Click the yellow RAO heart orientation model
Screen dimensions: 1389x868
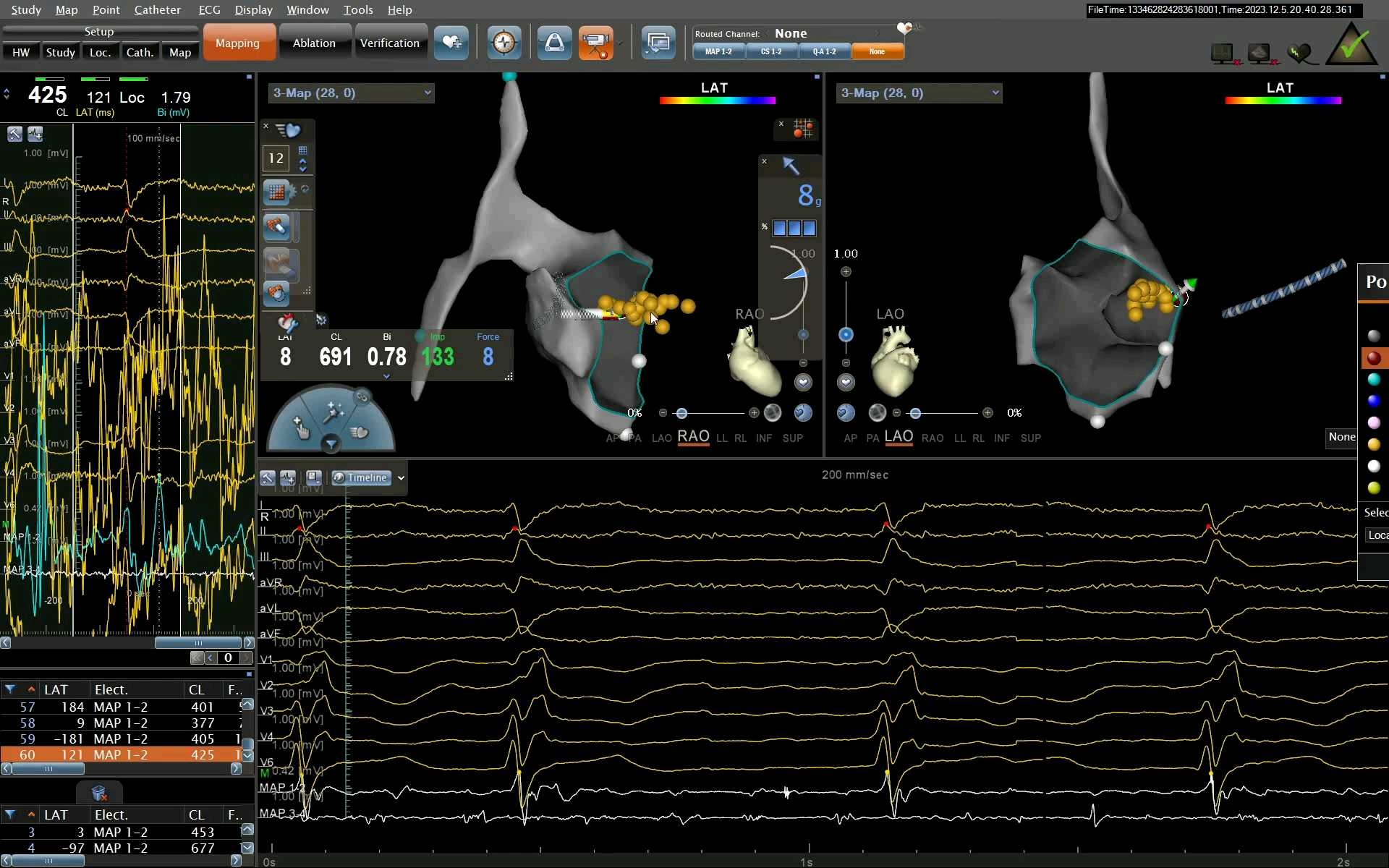pyautogui.click(x=754, y=359)
